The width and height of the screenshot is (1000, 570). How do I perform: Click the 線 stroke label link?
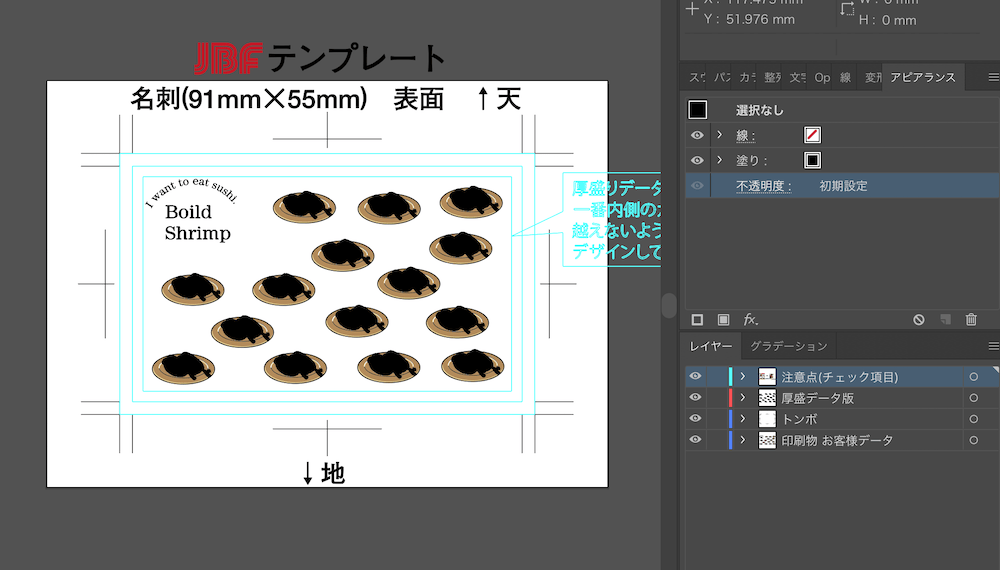coord(746,135)
